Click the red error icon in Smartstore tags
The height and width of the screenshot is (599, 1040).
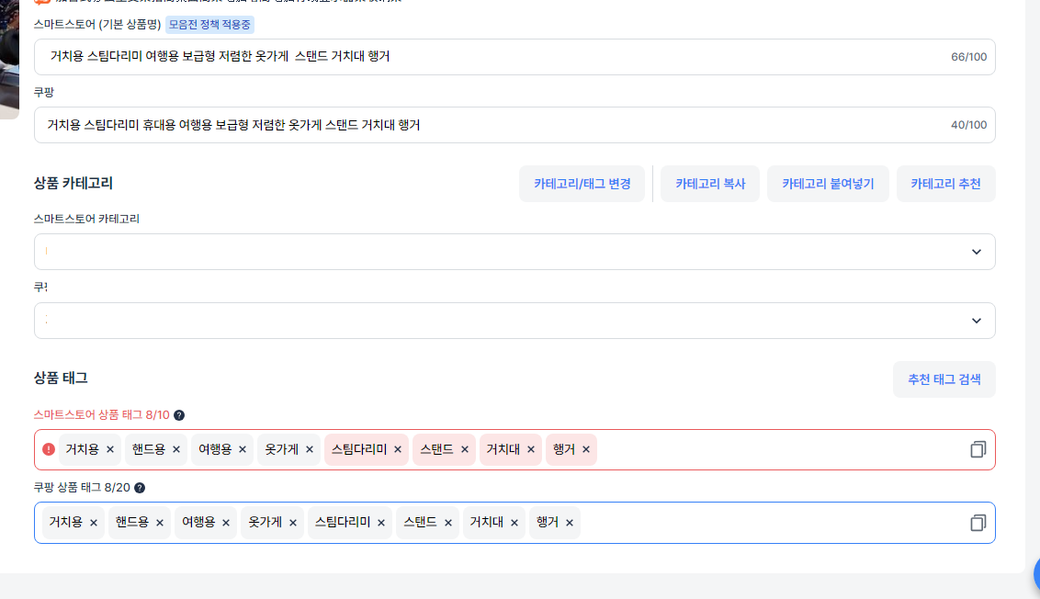click(x=49, y=450)
